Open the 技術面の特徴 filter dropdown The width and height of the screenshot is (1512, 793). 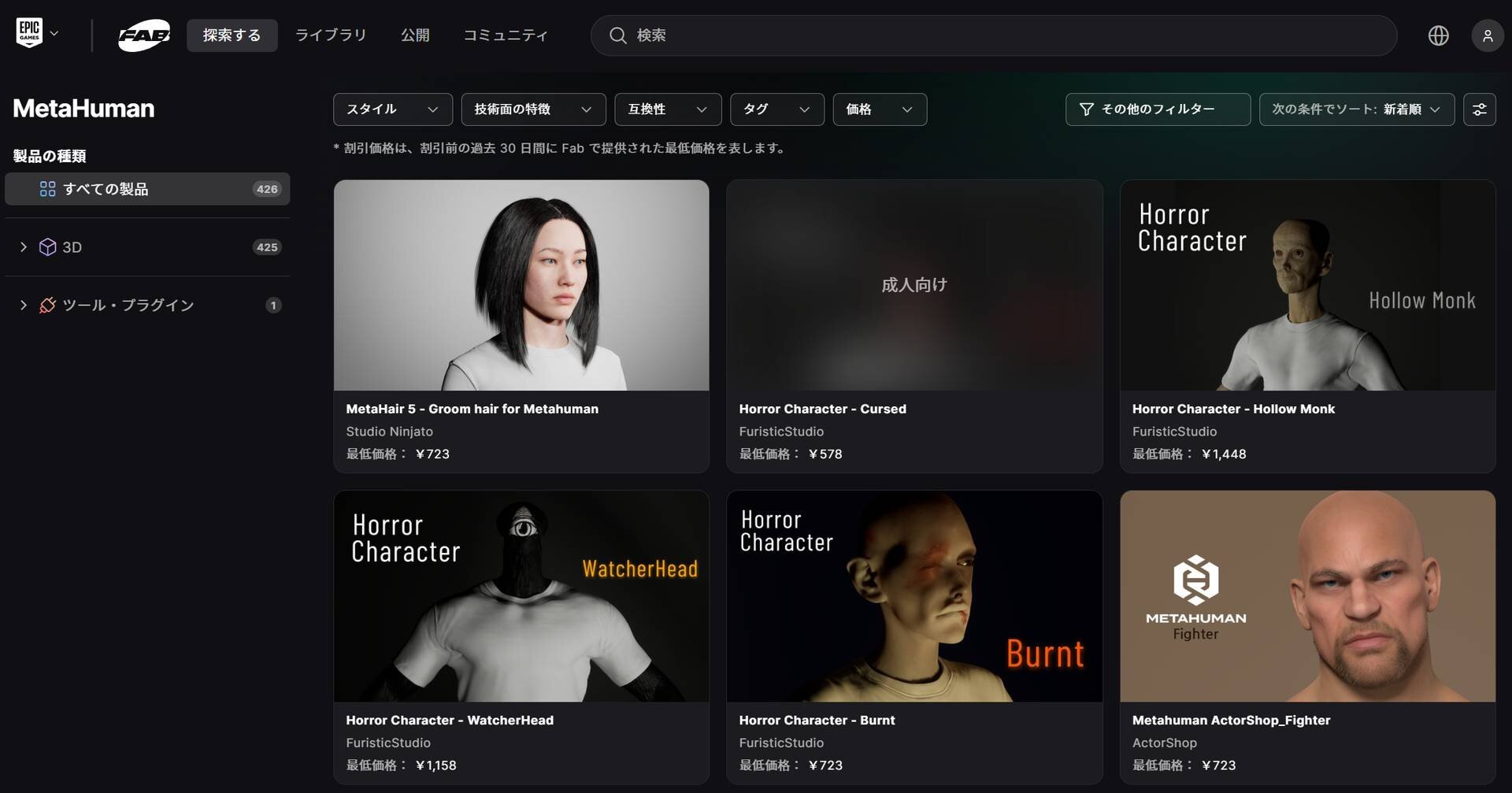click(533, 109)
